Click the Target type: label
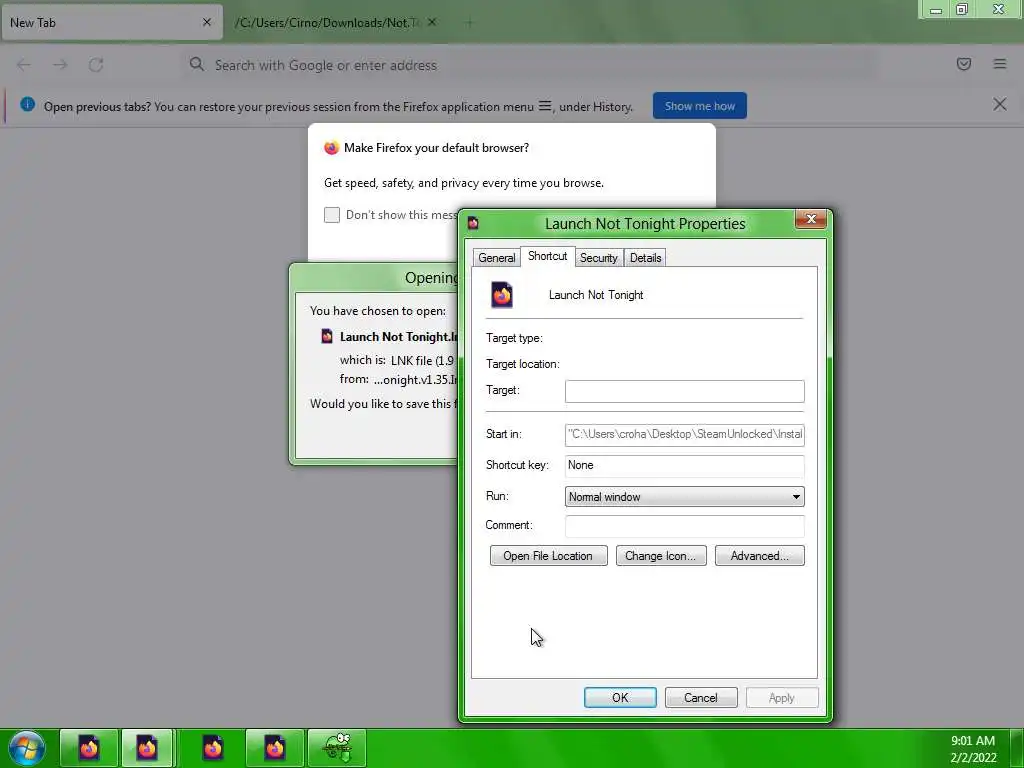 (514, 338)
